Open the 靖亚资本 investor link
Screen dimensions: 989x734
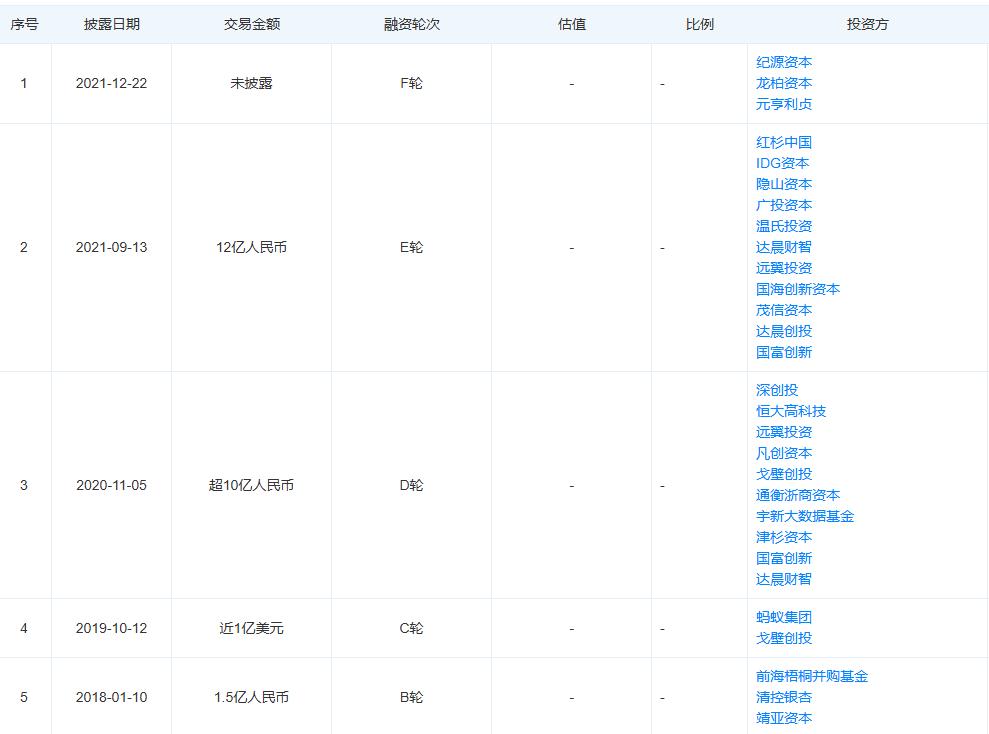tap(784, 718)
